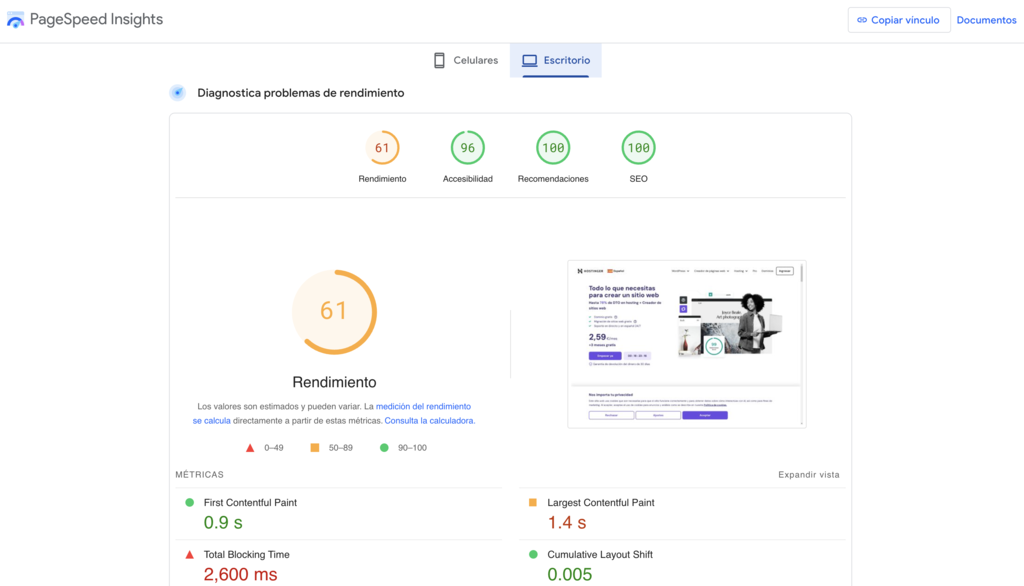Screen dimensions: 1024x586
Task: Click the orange square beside Largest Contentful Paint
Action: coord(533,503)
